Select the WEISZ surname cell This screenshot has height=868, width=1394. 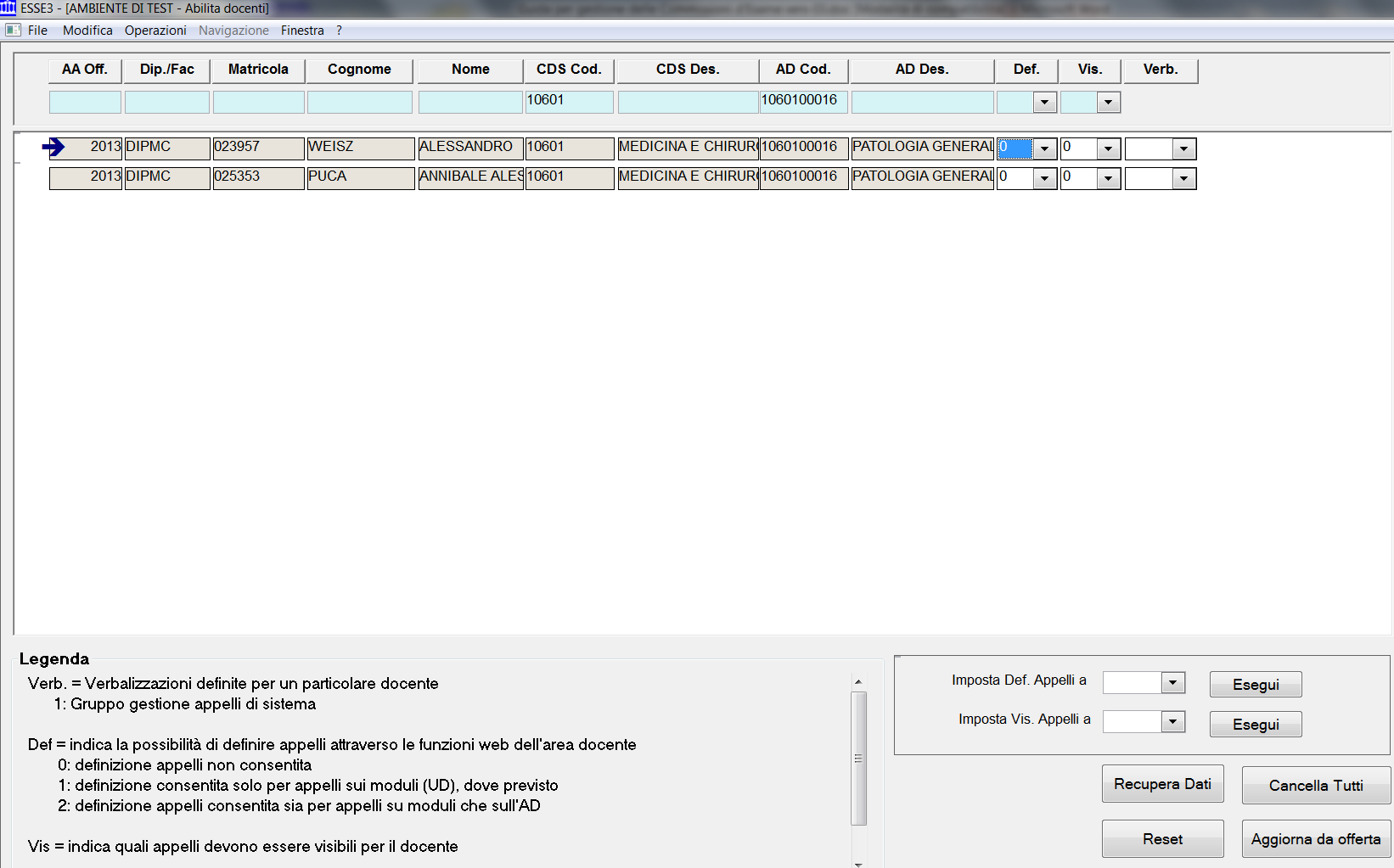click(360, 148)
